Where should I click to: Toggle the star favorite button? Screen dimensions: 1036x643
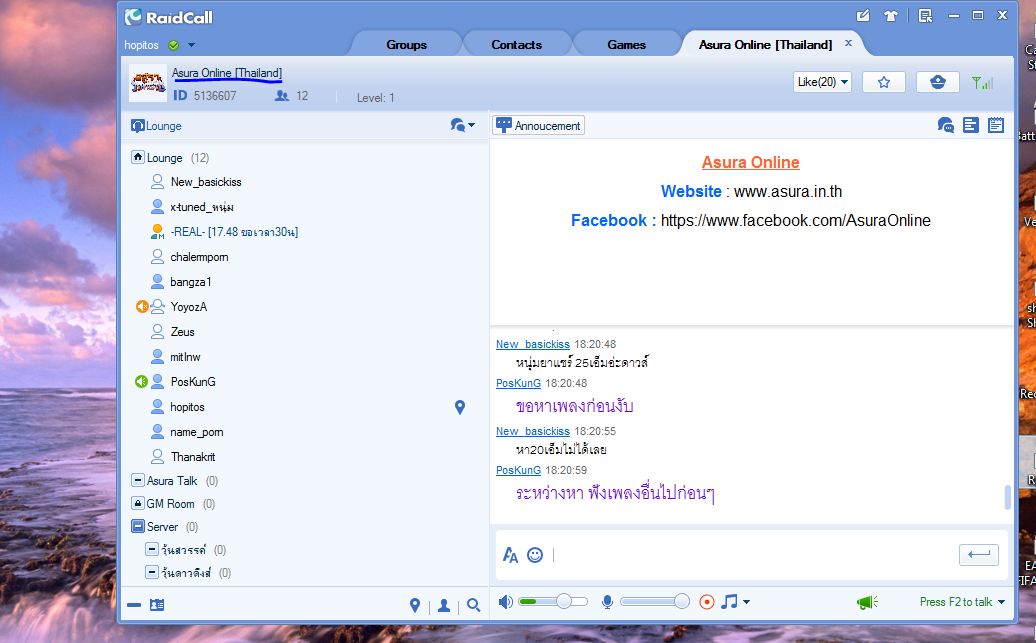(884, 82)
